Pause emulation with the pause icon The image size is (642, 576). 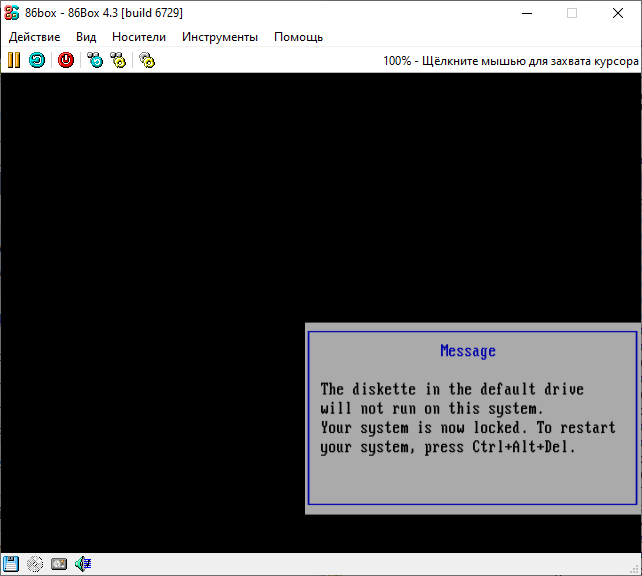(x=14, y=60)
